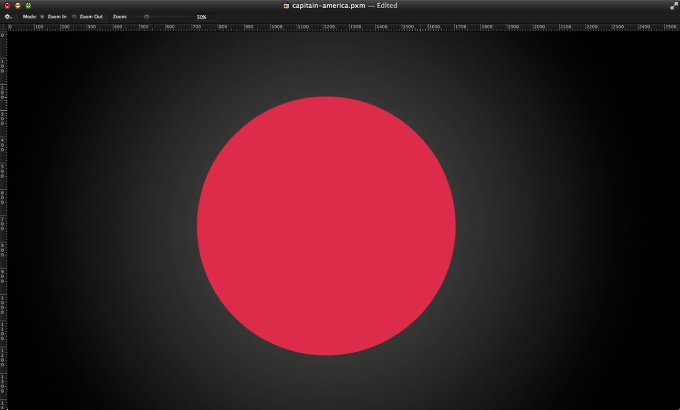
Task: Select the Zoom Out mode radio button
Action: (x=75, y=17)
